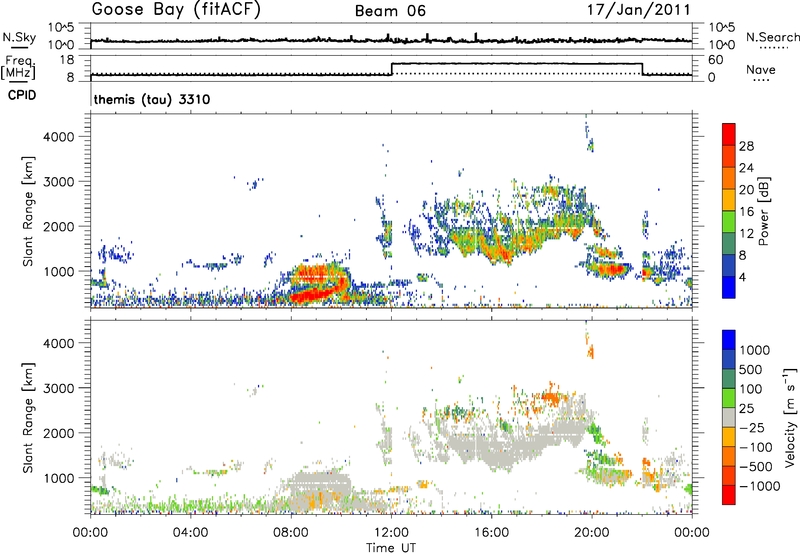Select the '-500' velocity colorbar label
800x554 pixels.
[x=756, y=467]
